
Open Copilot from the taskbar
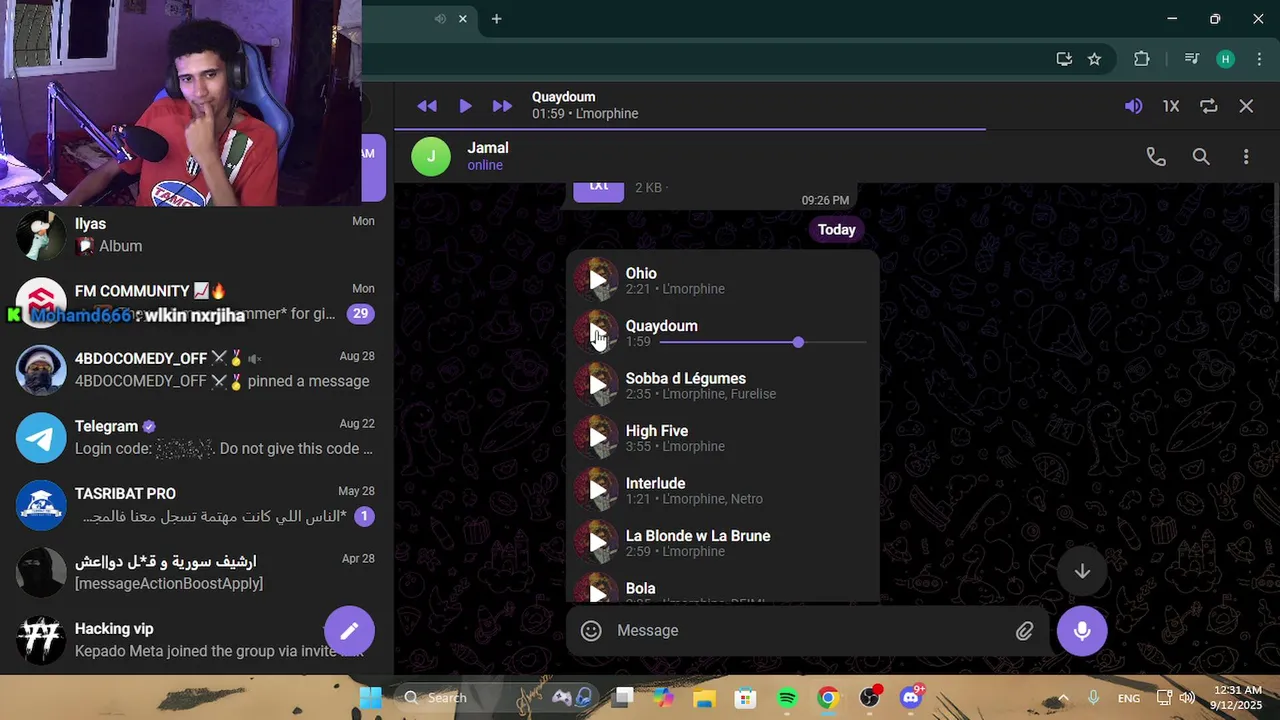(664, 698)
